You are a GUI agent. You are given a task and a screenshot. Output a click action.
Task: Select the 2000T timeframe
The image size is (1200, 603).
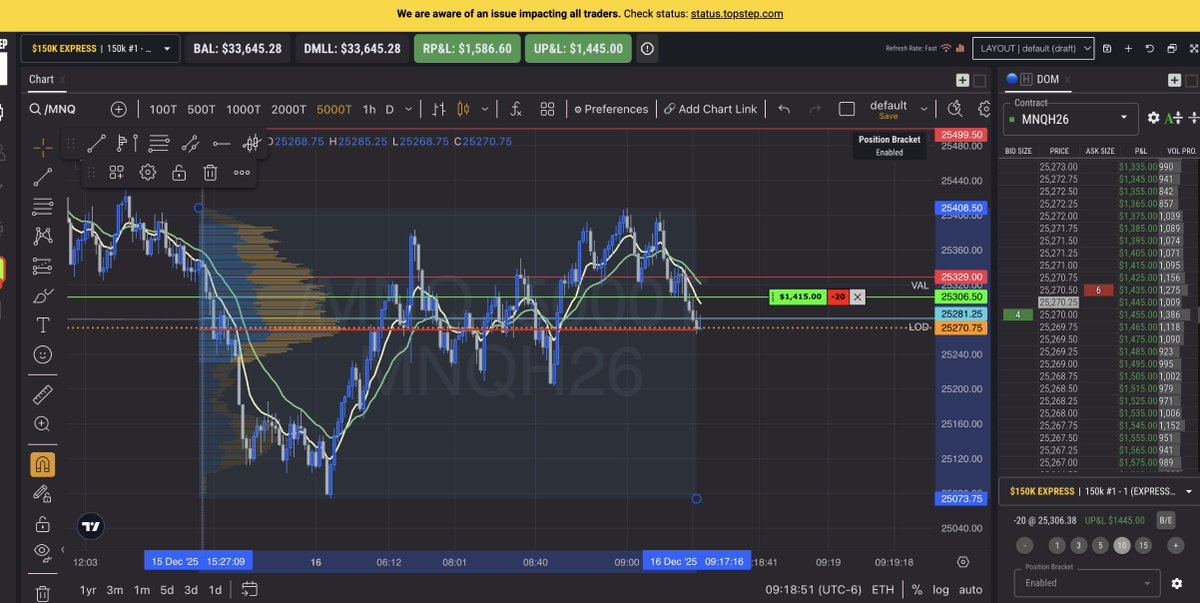tap(289, 109)
